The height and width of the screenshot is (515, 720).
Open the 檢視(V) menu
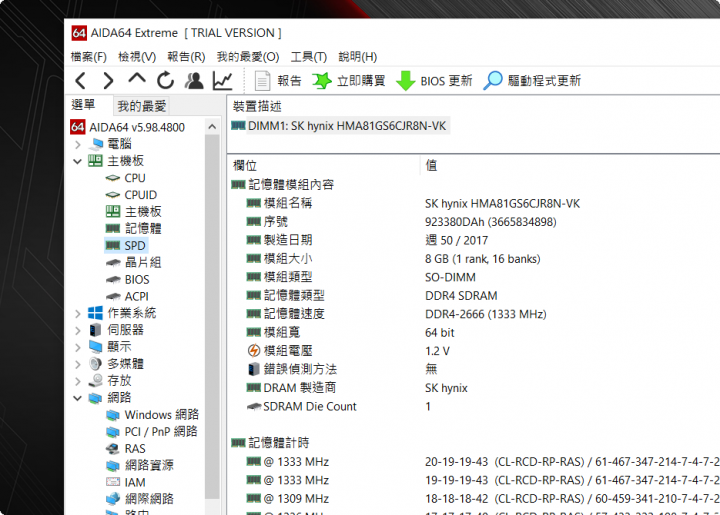coord(137,57)
